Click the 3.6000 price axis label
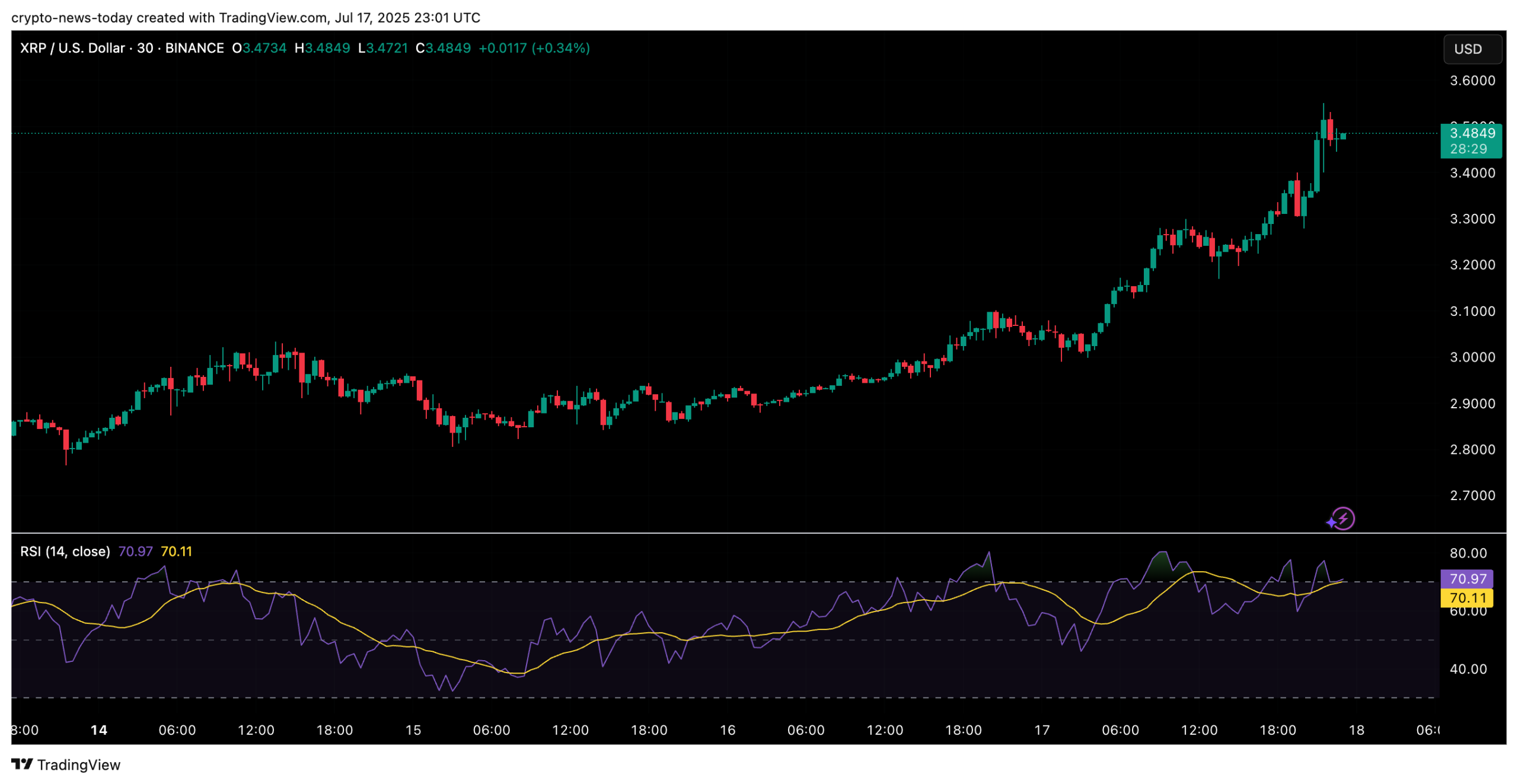 1472,81
